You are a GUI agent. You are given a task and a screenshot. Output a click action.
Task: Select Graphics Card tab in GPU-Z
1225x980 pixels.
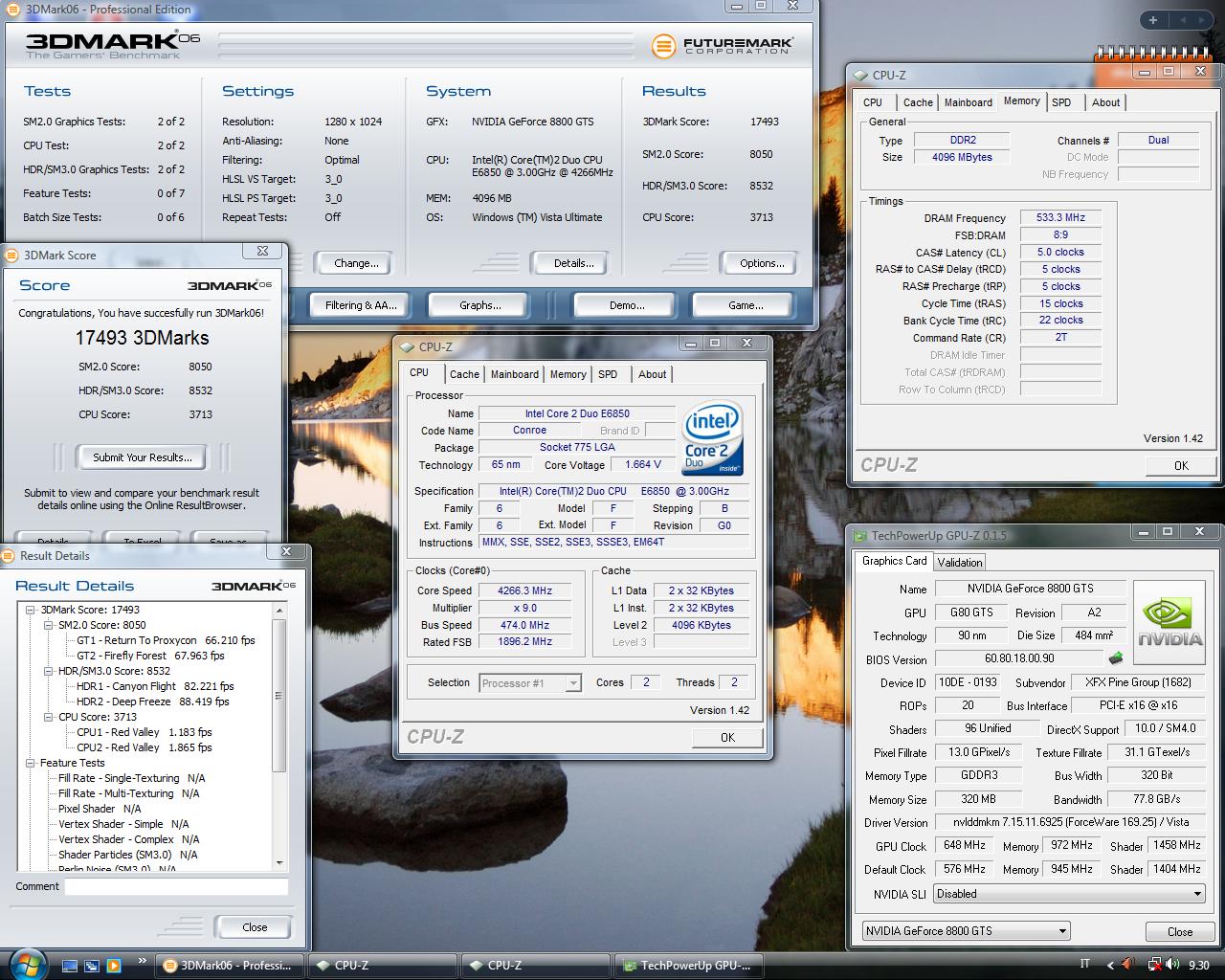click(x=895, y=561)
